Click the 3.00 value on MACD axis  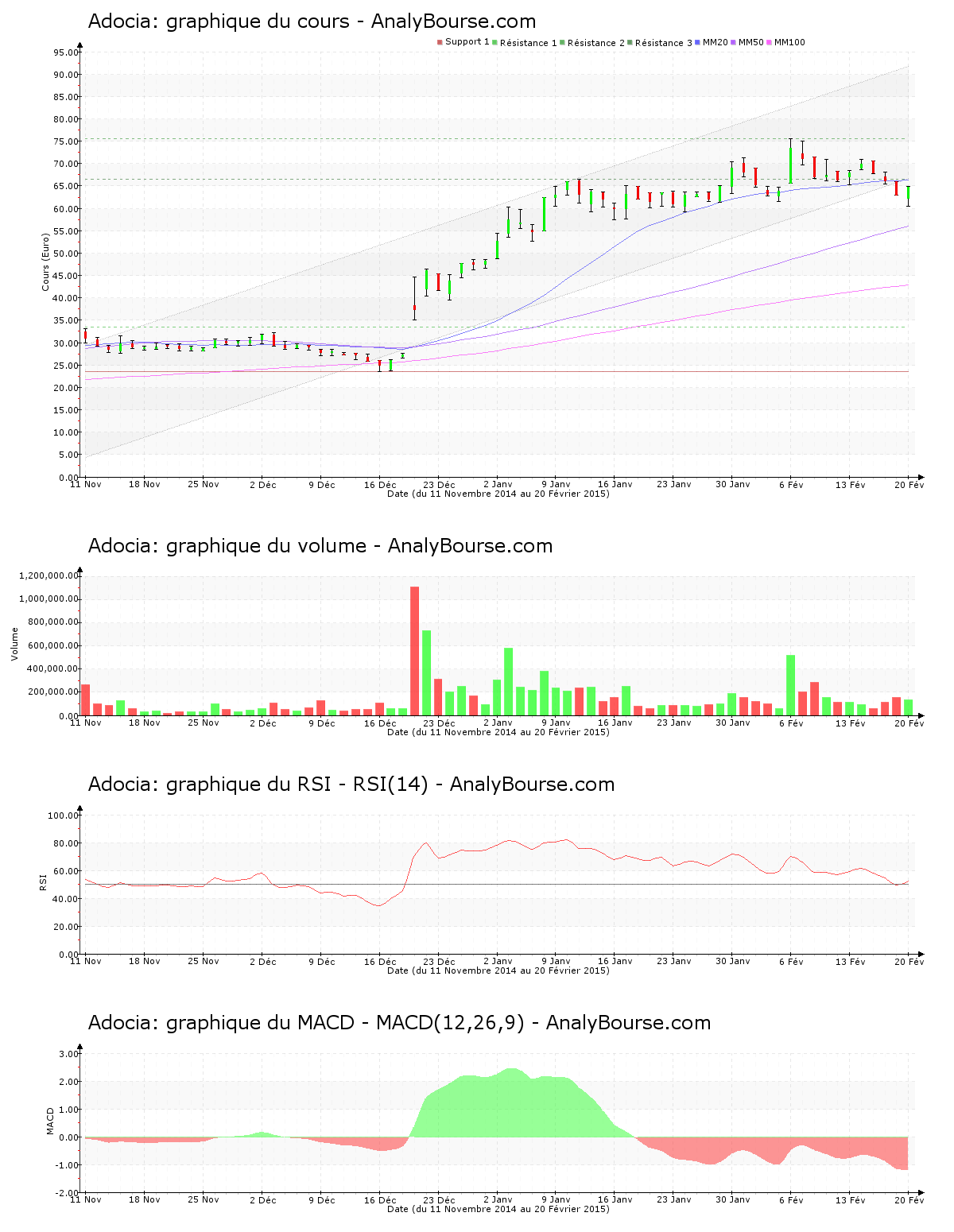click(68, 1054)
